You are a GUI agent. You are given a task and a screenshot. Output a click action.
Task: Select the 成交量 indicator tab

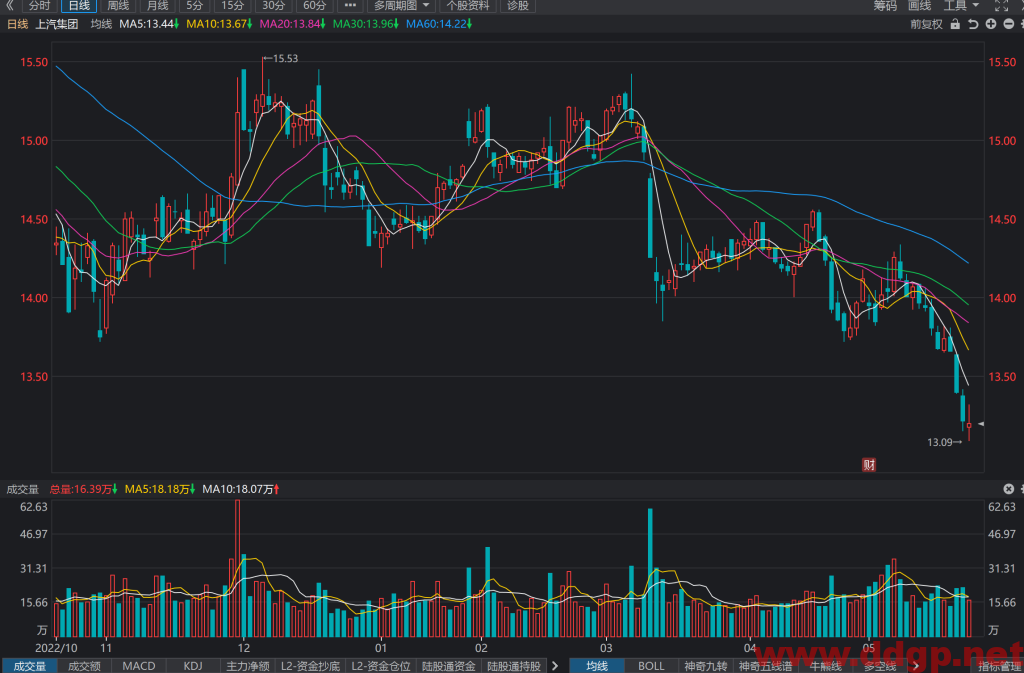(x=29, y=666)
